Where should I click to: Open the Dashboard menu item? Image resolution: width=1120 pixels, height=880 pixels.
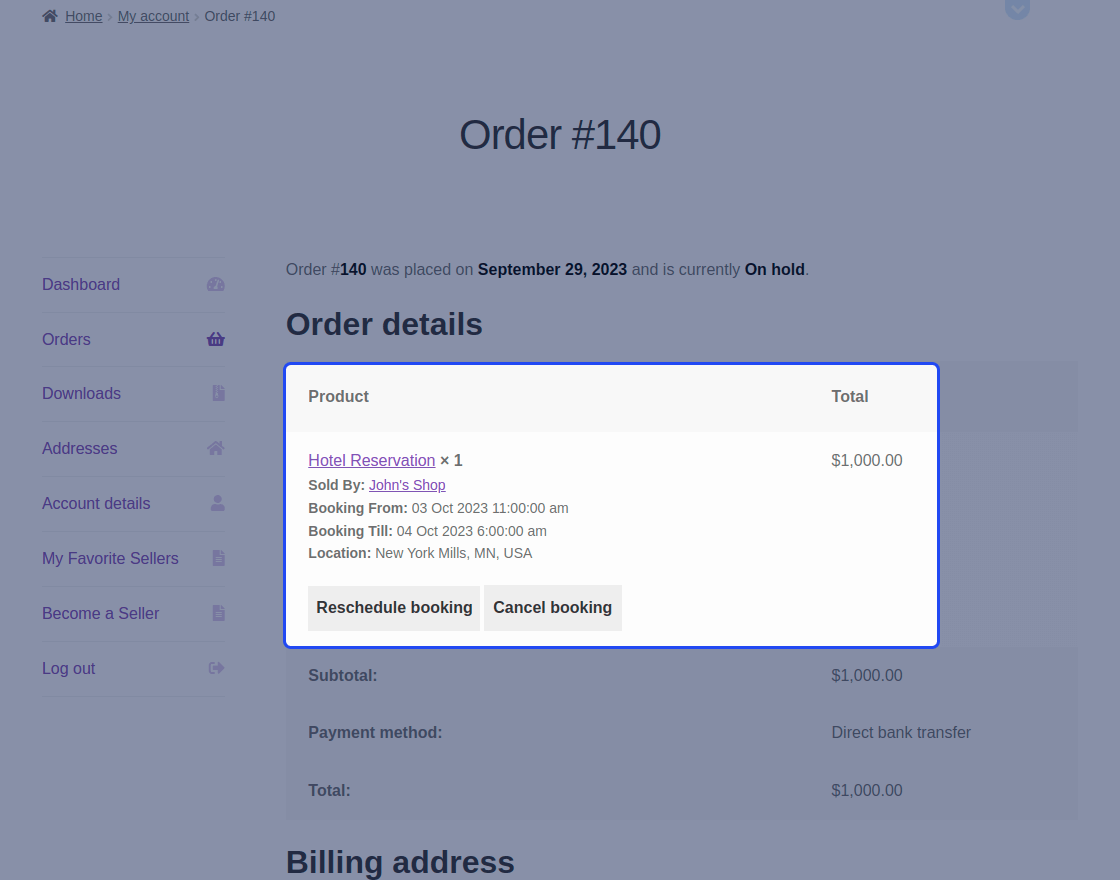point(81,284)
